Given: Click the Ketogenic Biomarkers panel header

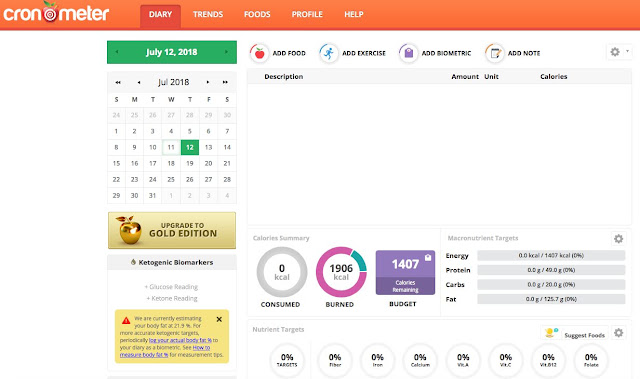Looking at the screenshot, I should coord(172,262).
